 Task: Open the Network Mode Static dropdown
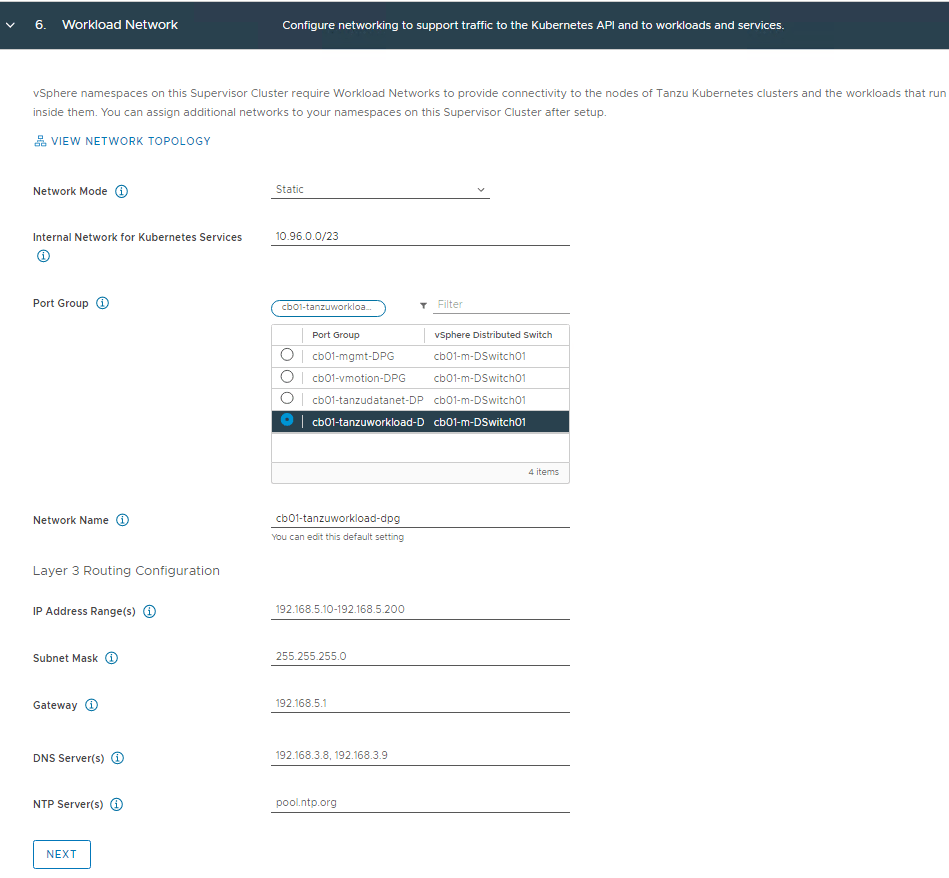(x=381, y=190)
